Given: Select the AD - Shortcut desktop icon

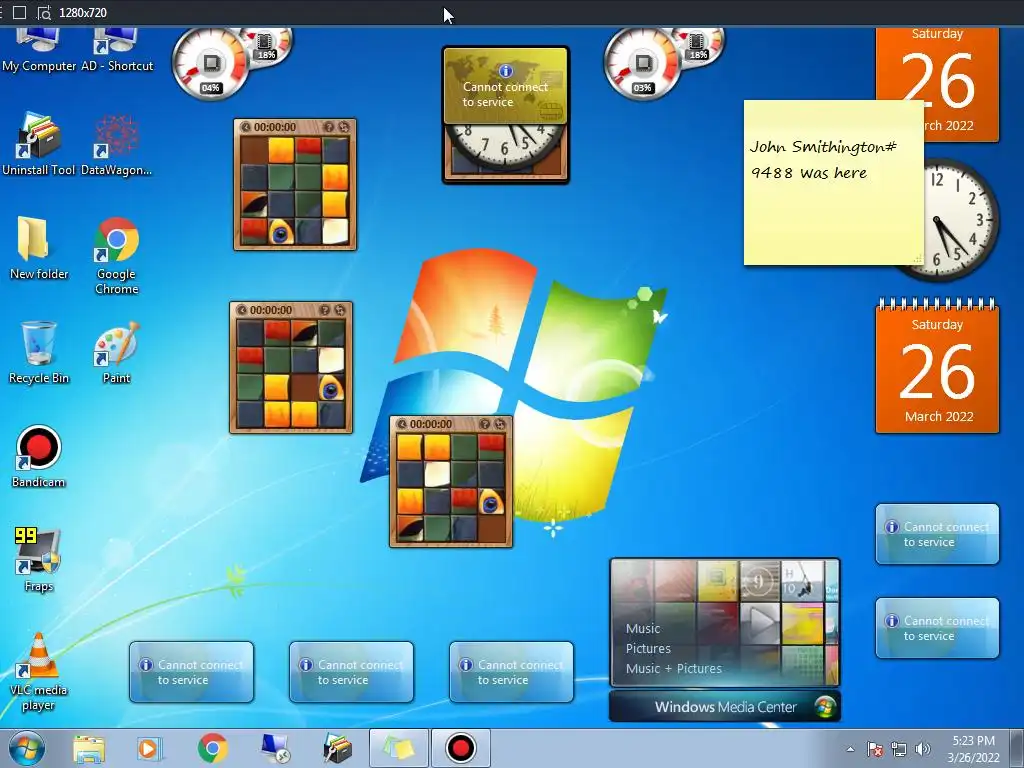Looking at the screenshot, I should (x=117, y=50).
